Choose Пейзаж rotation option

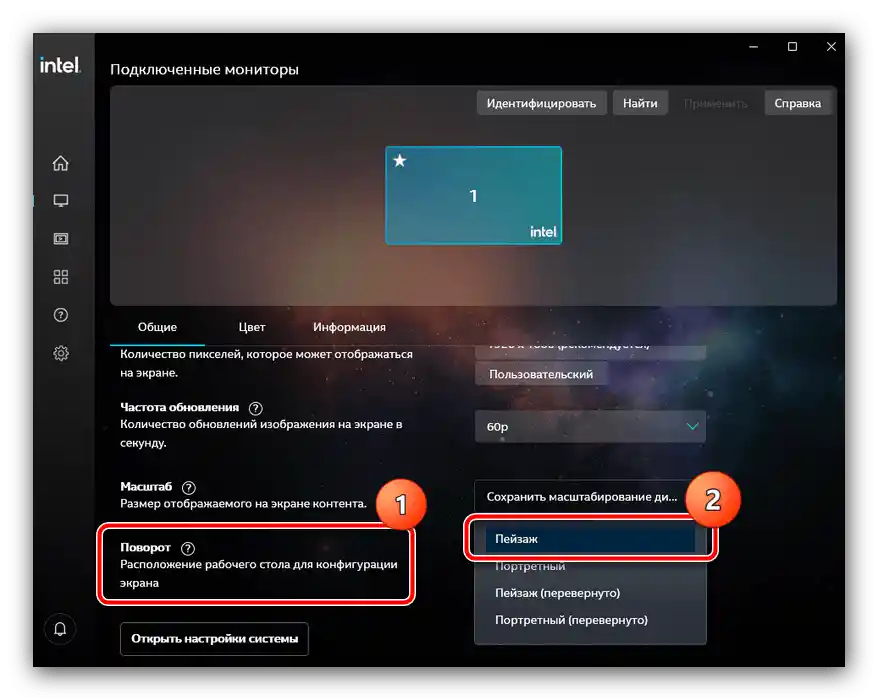pyautogui.click(x=590, y=539)
